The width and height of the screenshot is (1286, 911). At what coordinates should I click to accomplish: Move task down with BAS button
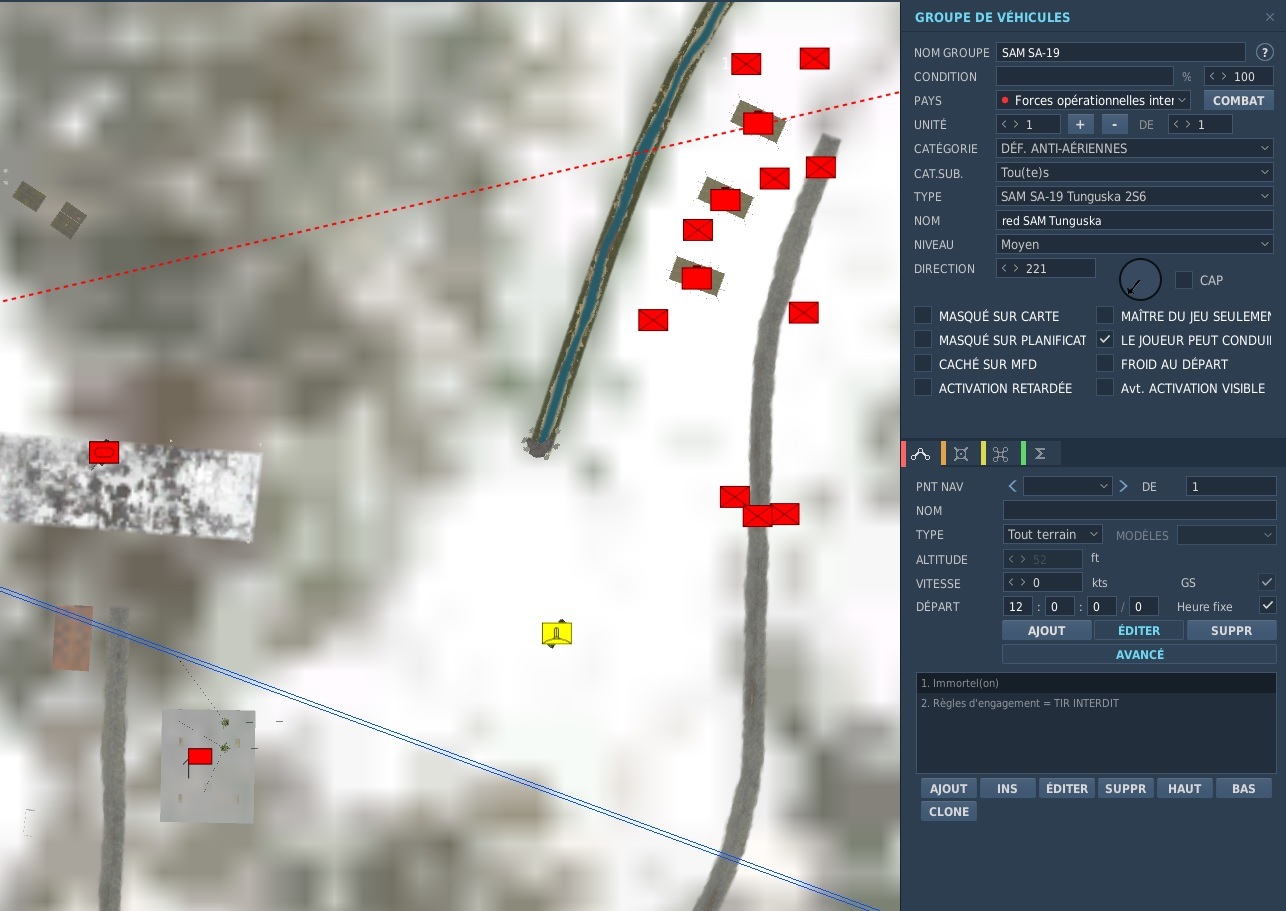coord(1243,788)
